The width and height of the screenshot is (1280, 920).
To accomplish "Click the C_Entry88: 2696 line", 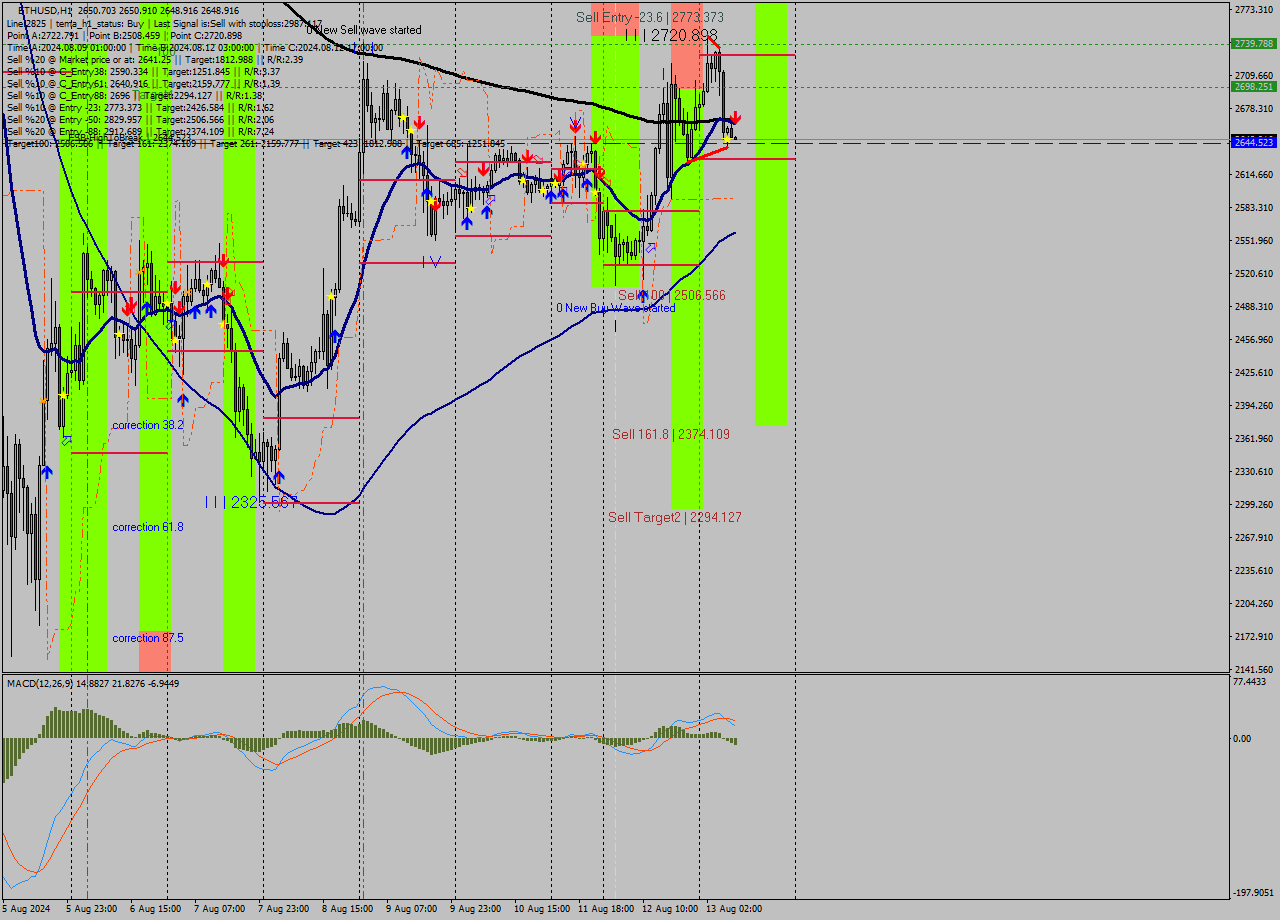I will [x=134, y=95].
